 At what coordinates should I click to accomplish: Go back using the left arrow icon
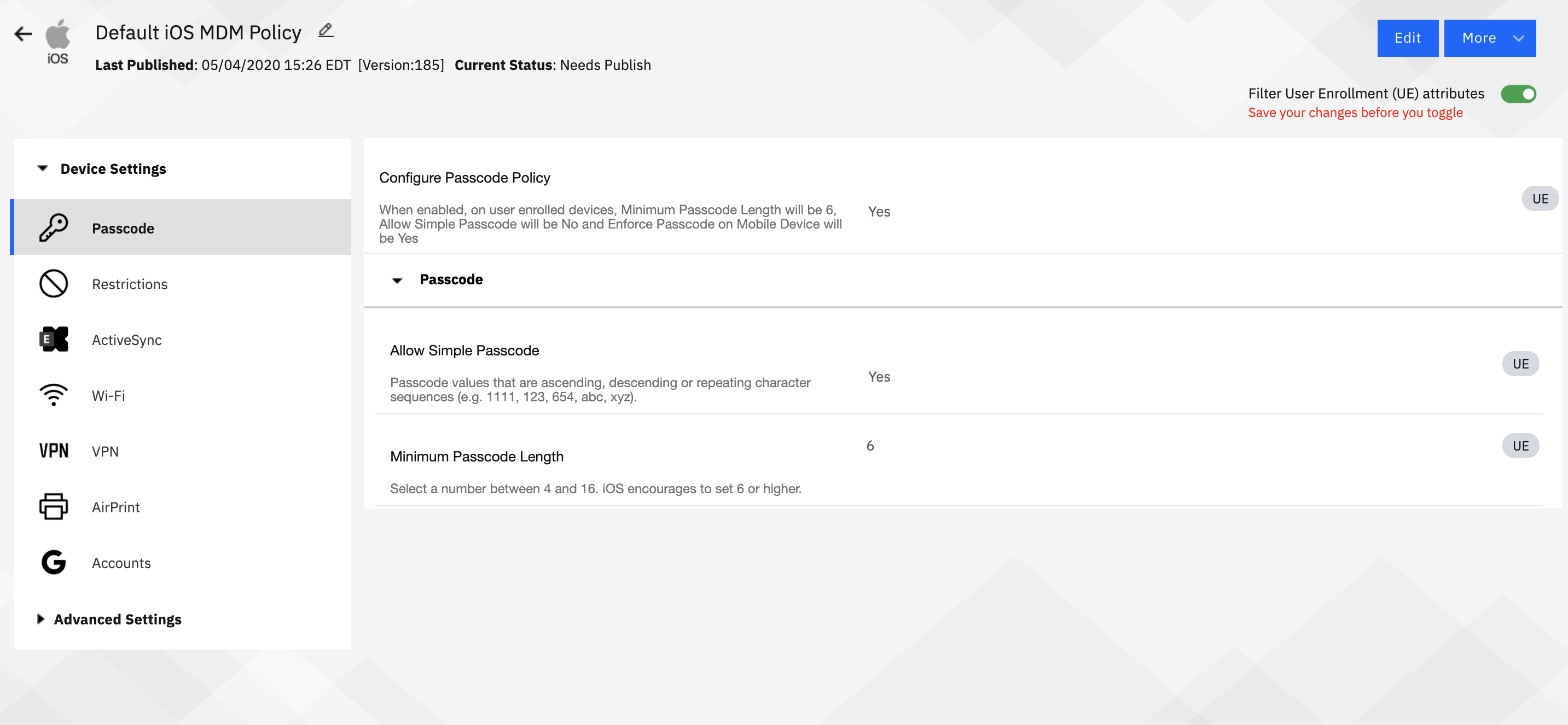23,34
